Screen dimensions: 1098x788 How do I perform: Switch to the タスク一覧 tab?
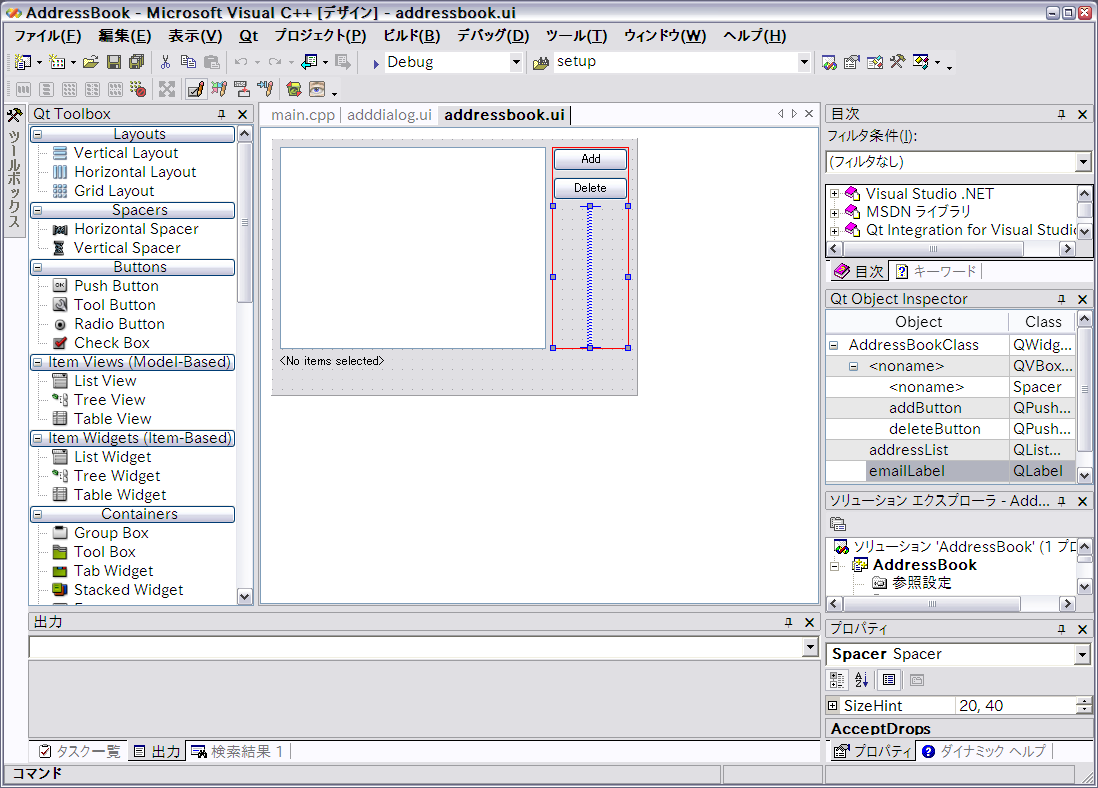(x=80, y=752)
